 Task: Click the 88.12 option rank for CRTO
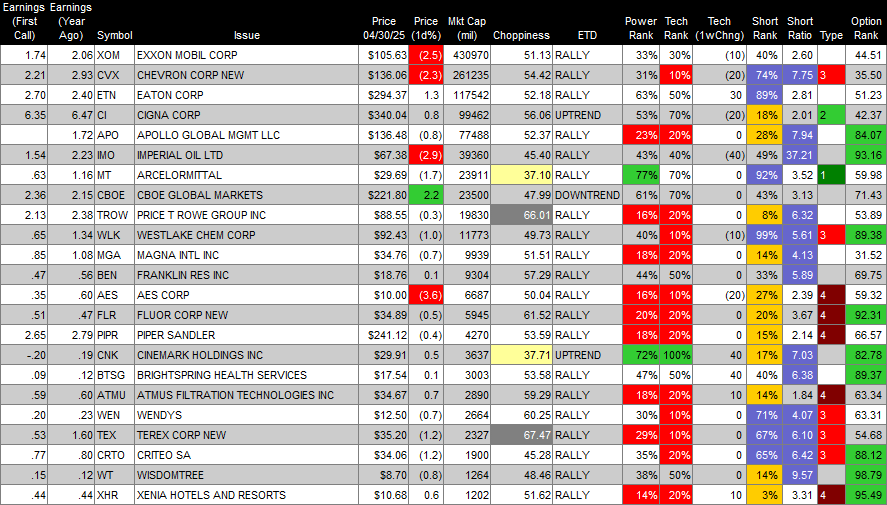point(866,455)
